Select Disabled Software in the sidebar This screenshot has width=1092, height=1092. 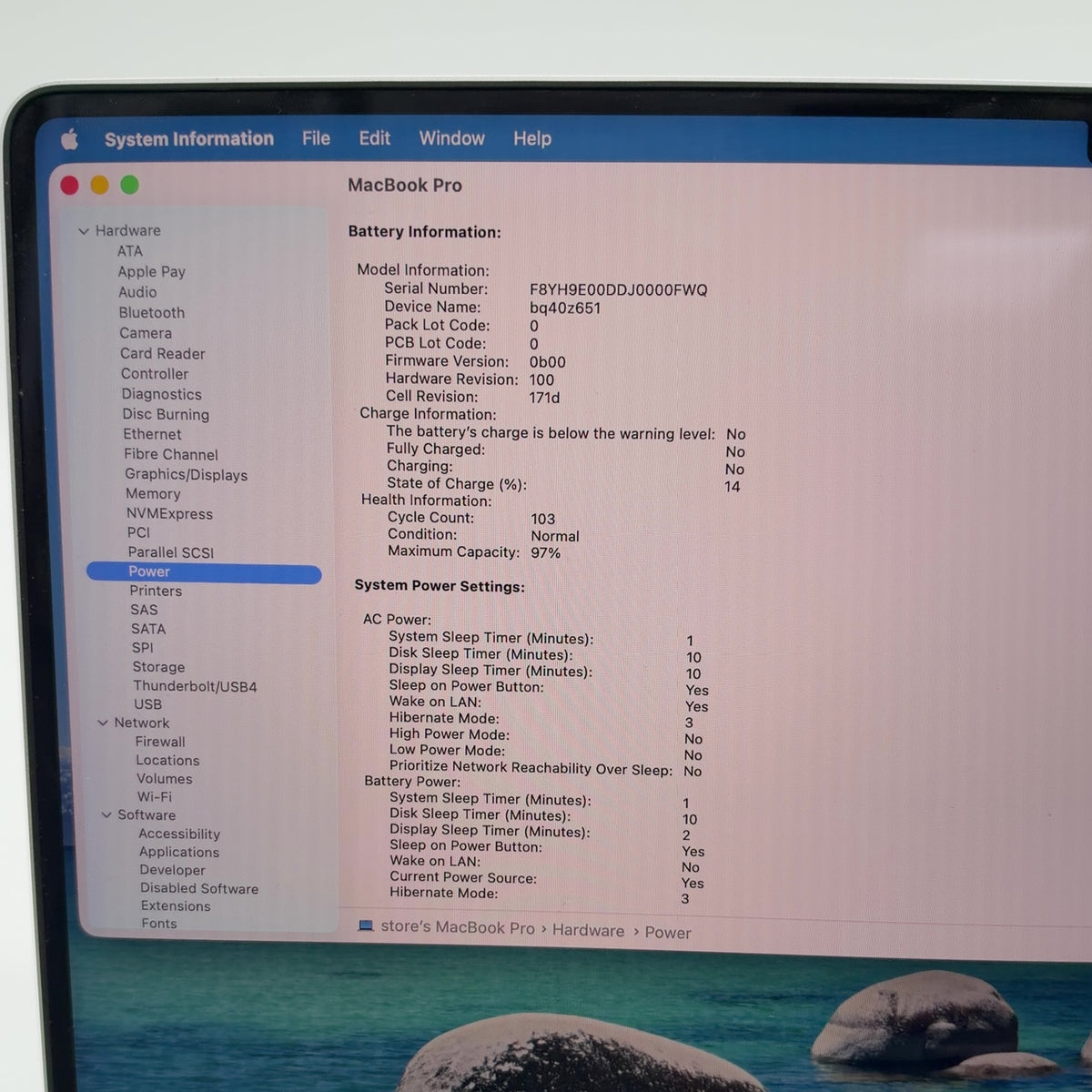click(199, 888)
